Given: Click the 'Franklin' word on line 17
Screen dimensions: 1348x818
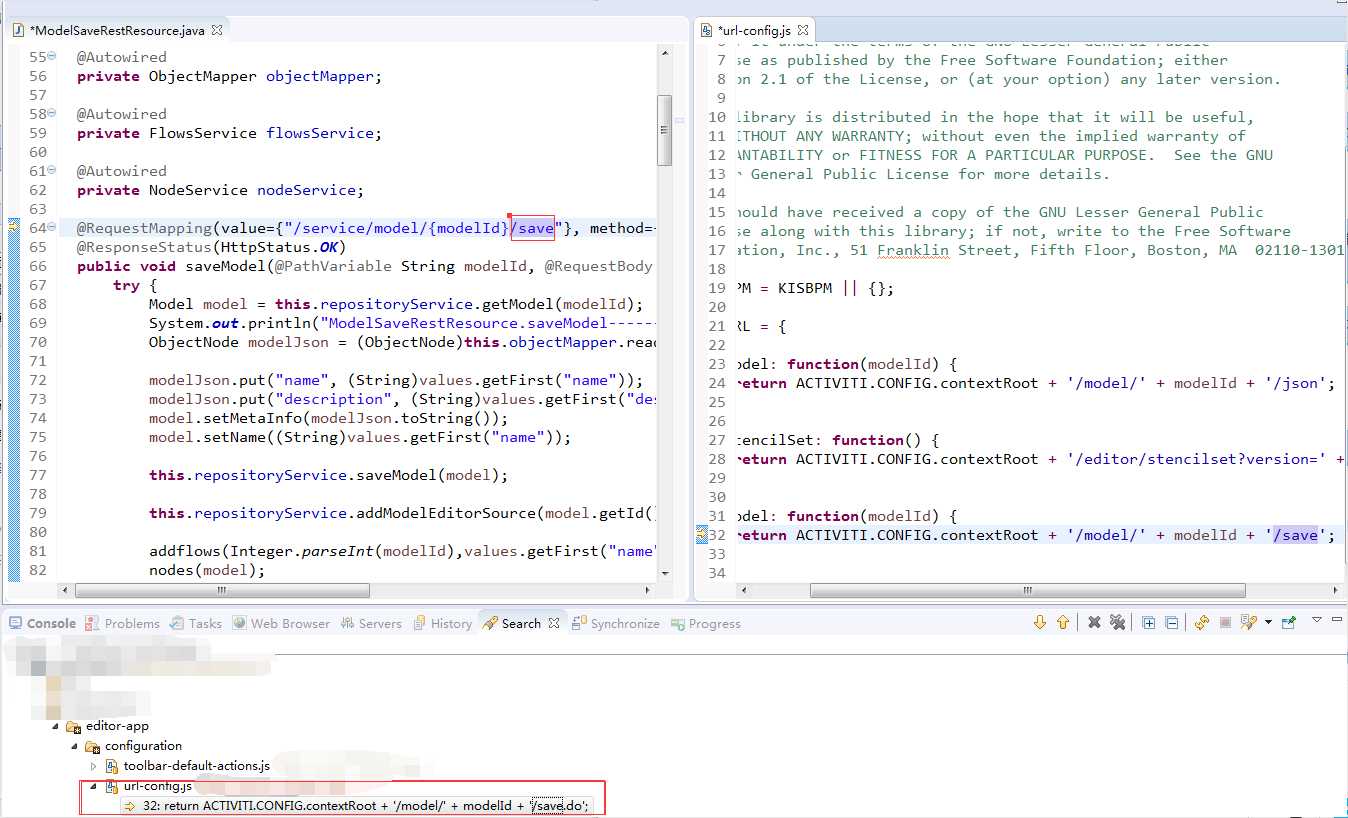Looking at the screenshot, I should (x=913, y=250).
